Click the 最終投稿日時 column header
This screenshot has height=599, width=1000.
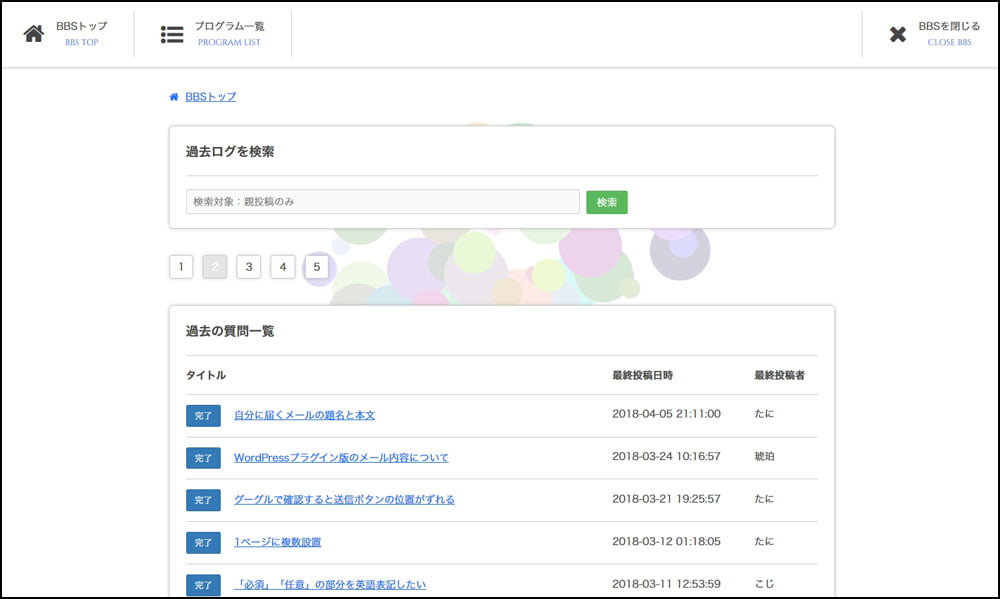(x=642, y=375)
